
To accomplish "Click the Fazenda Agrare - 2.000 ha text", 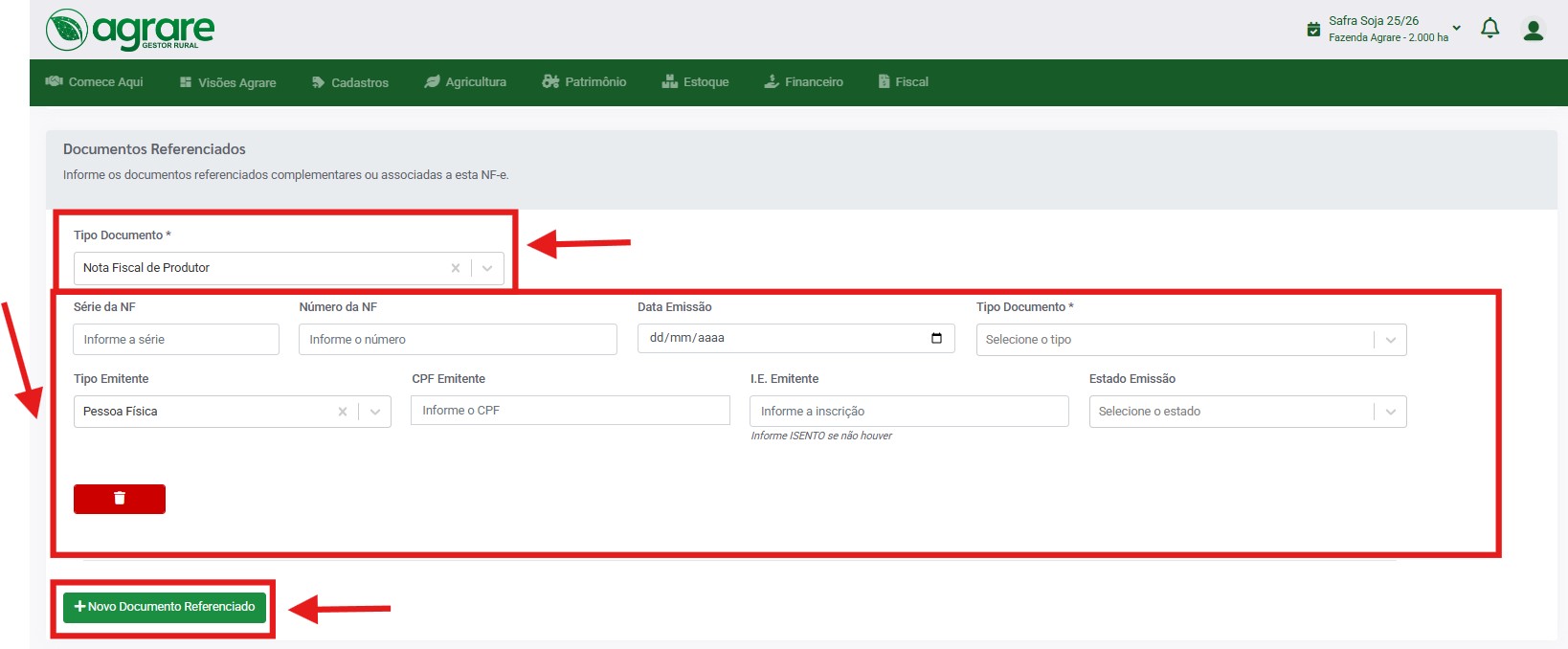I will 1388,38.
